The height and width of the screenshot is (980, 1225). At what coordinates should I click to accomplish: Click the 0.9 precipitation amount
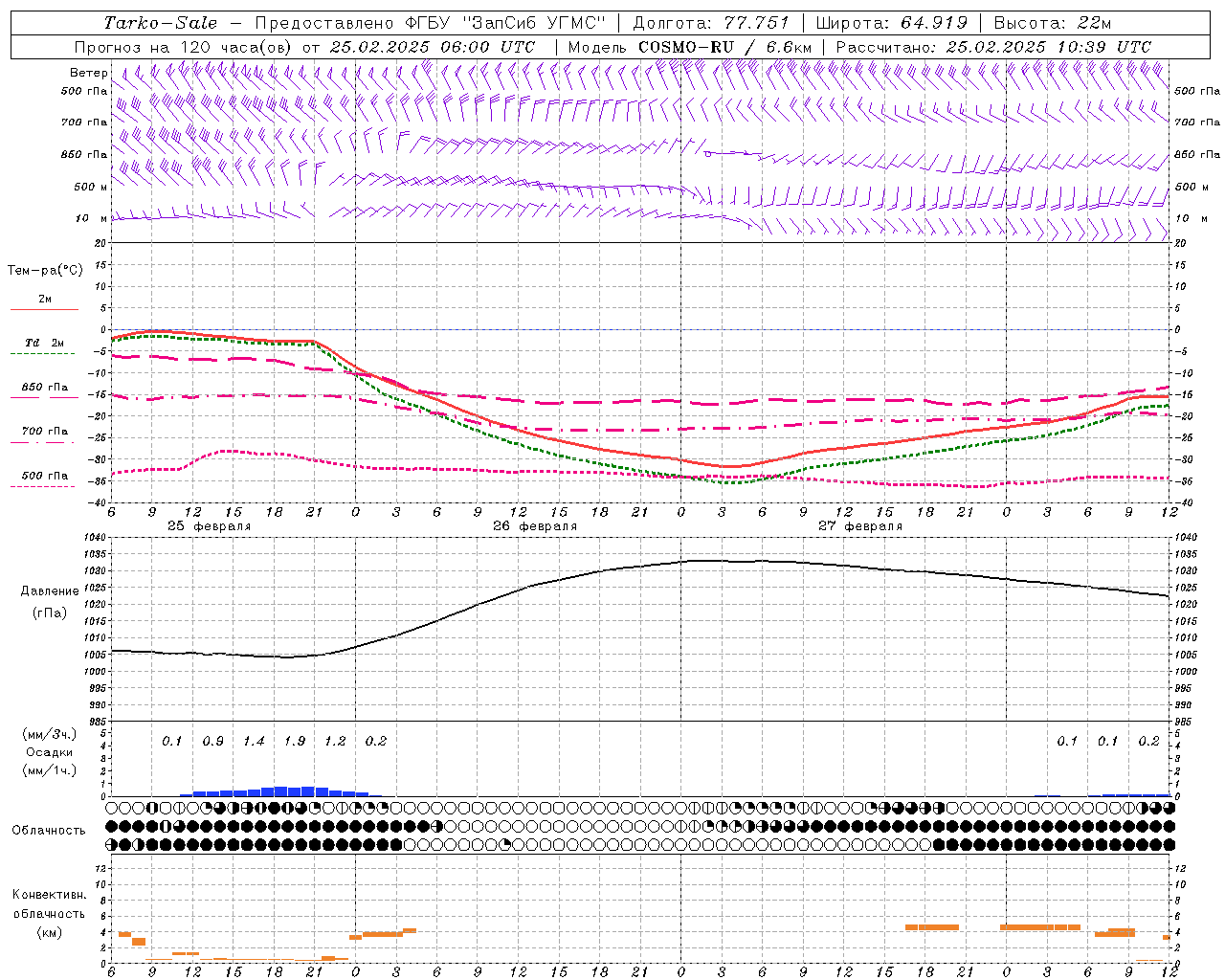pos(212,742)
